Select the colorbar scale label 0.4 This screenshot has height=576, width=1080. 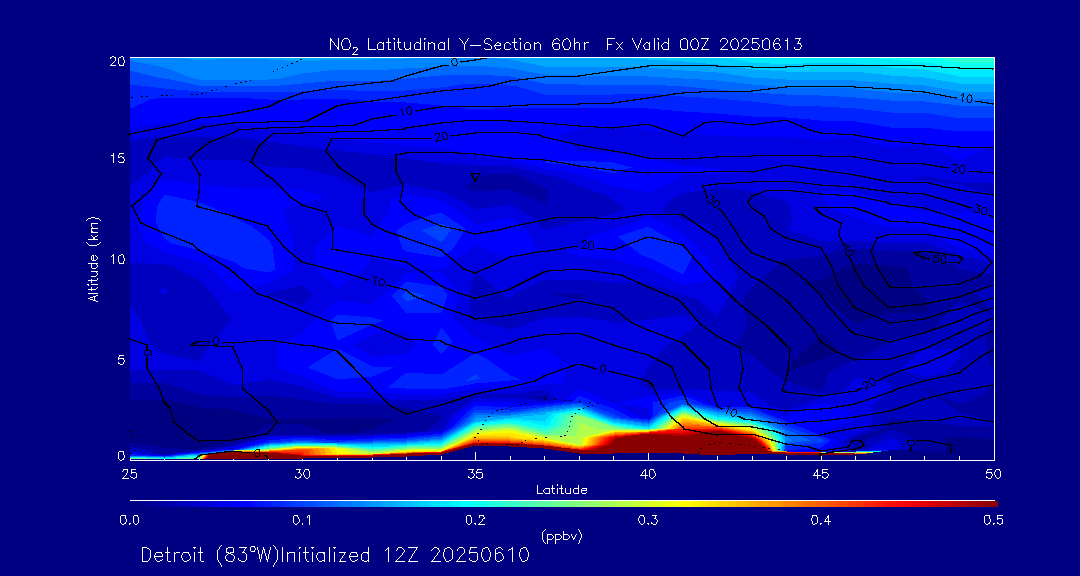pos(820,521)
